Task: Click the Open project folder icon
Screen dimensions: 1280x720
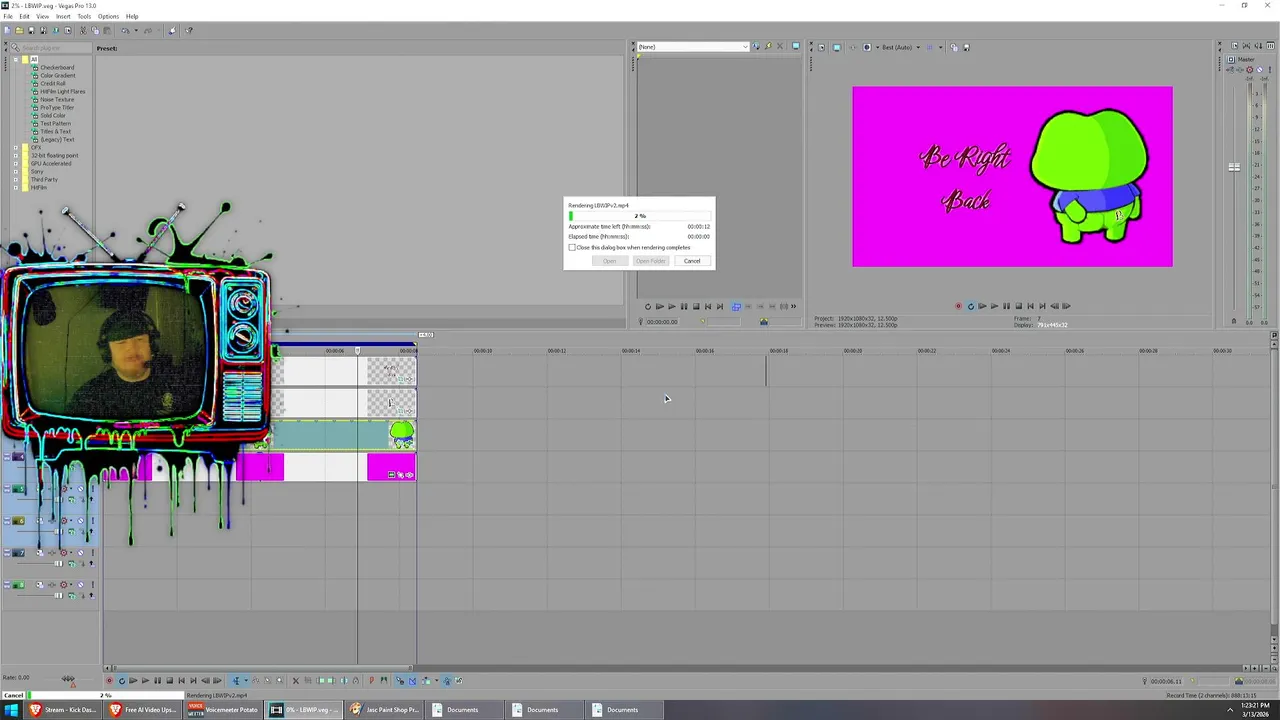Action: (19, 30)
